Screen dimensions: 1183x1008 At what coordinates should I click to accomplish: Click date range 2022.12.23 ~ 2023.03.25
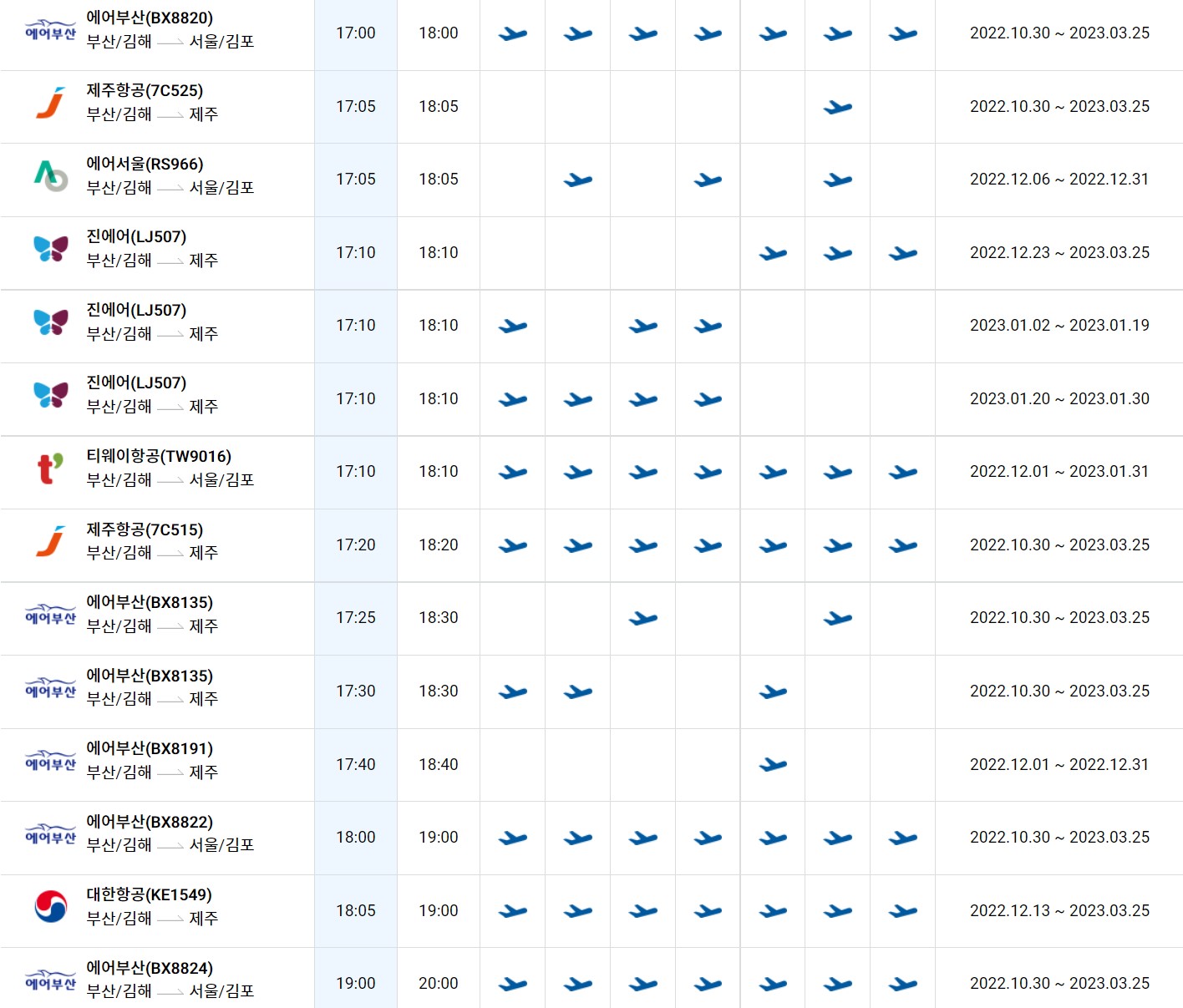pos(1059,252)
